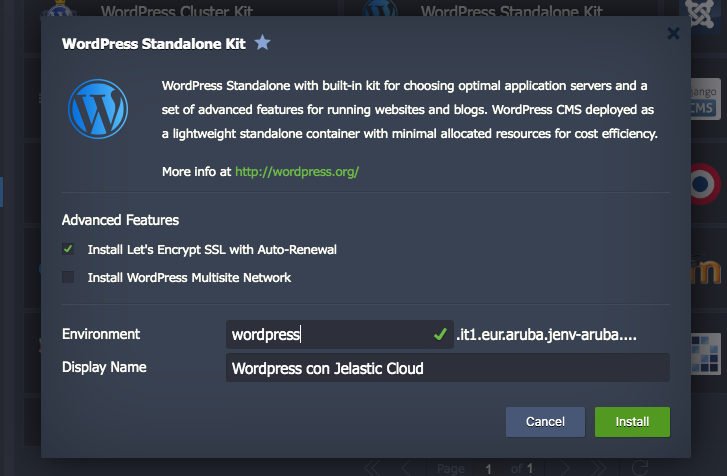The image size is (727, 476).
Task: Go to previous page in background pager
Action: click(x=405, y=468)
